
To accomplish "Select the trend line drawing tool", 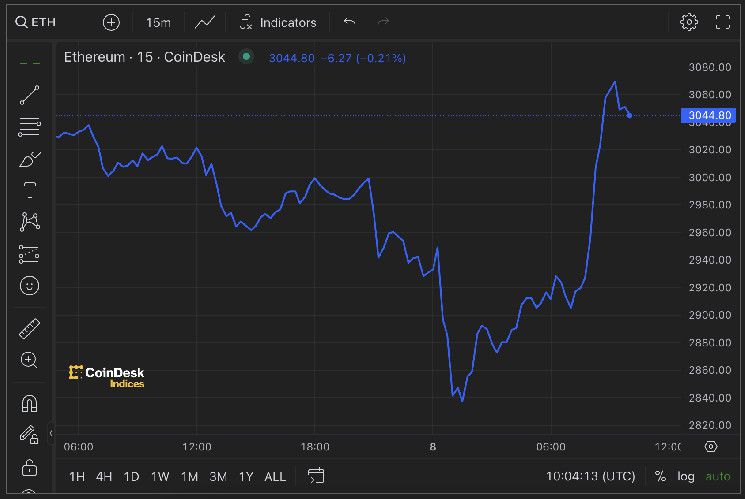I will pos(29,95).
